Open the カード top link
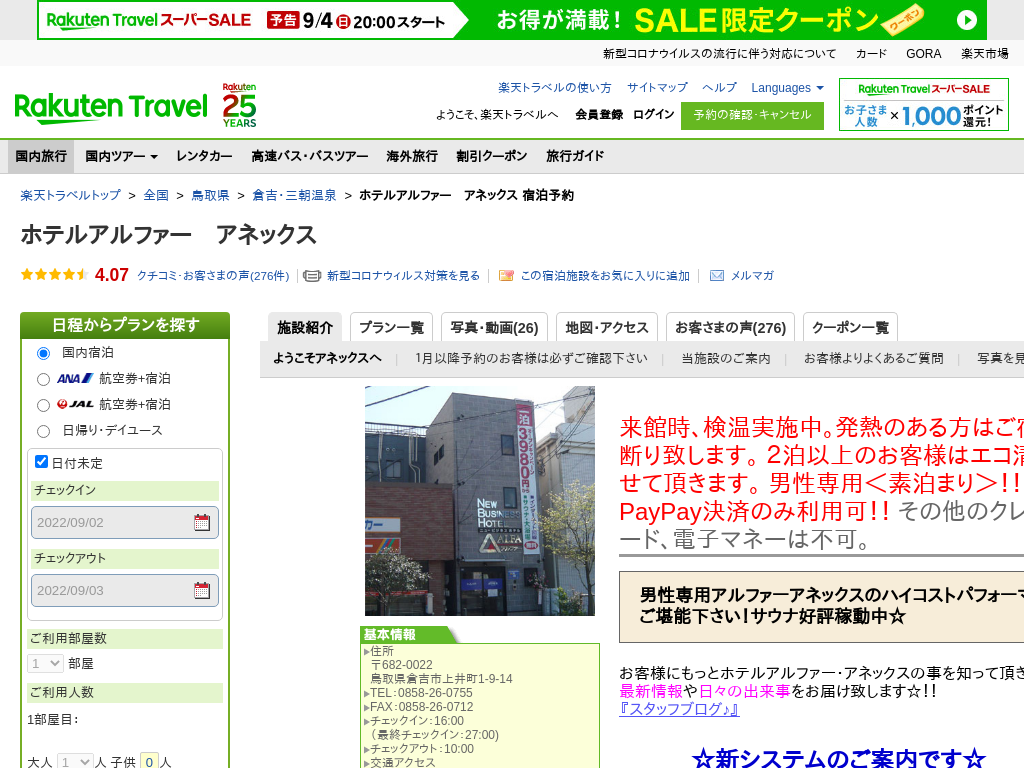 (x=871, y=54)
